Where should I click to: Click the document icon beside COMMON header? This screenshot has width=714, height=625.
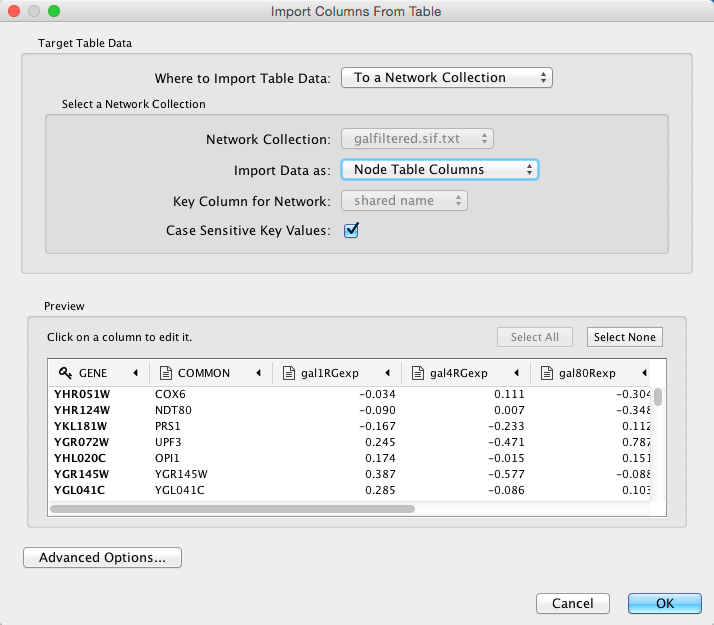click(164, 373)
